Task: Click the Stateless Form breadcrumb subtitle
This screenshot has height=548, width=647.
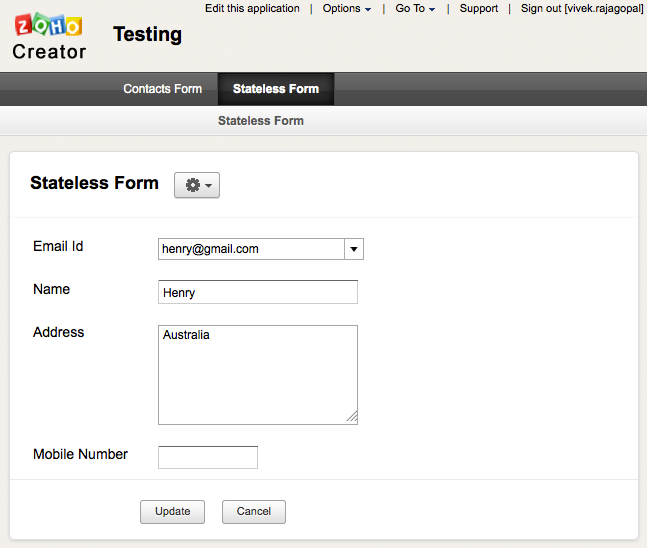Action: click(261, 120)
